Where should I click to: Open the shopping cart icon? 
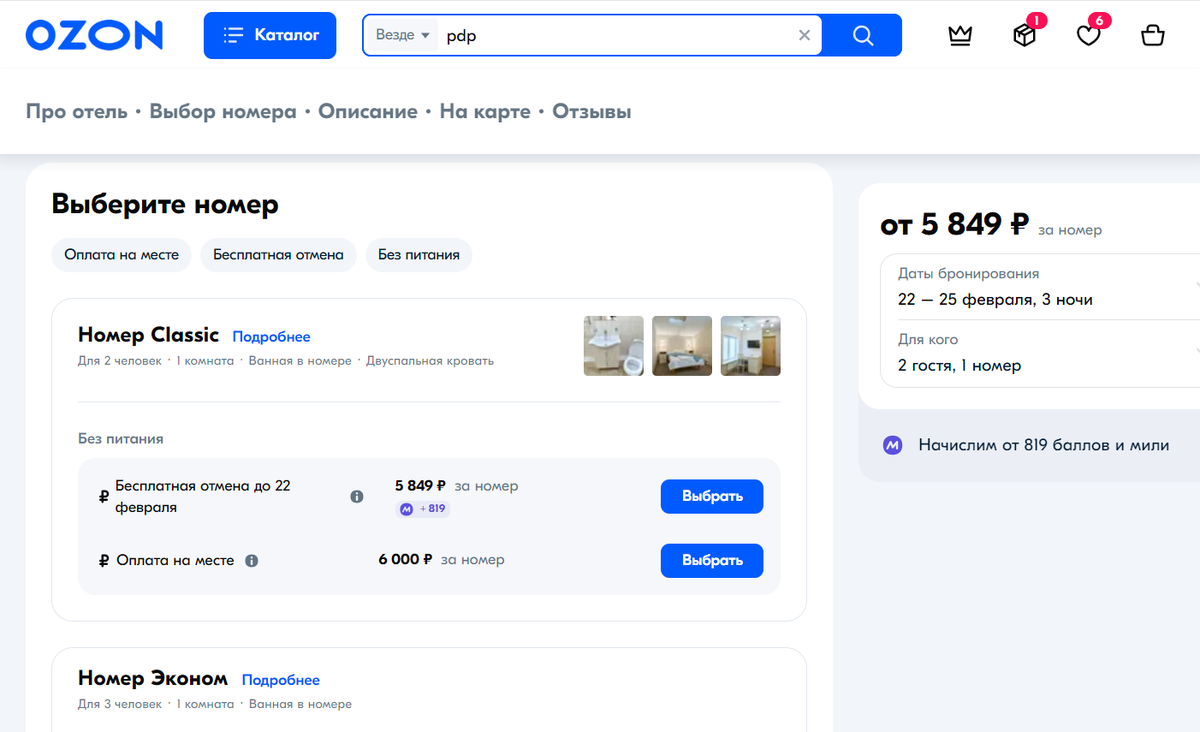[1152, 34]
